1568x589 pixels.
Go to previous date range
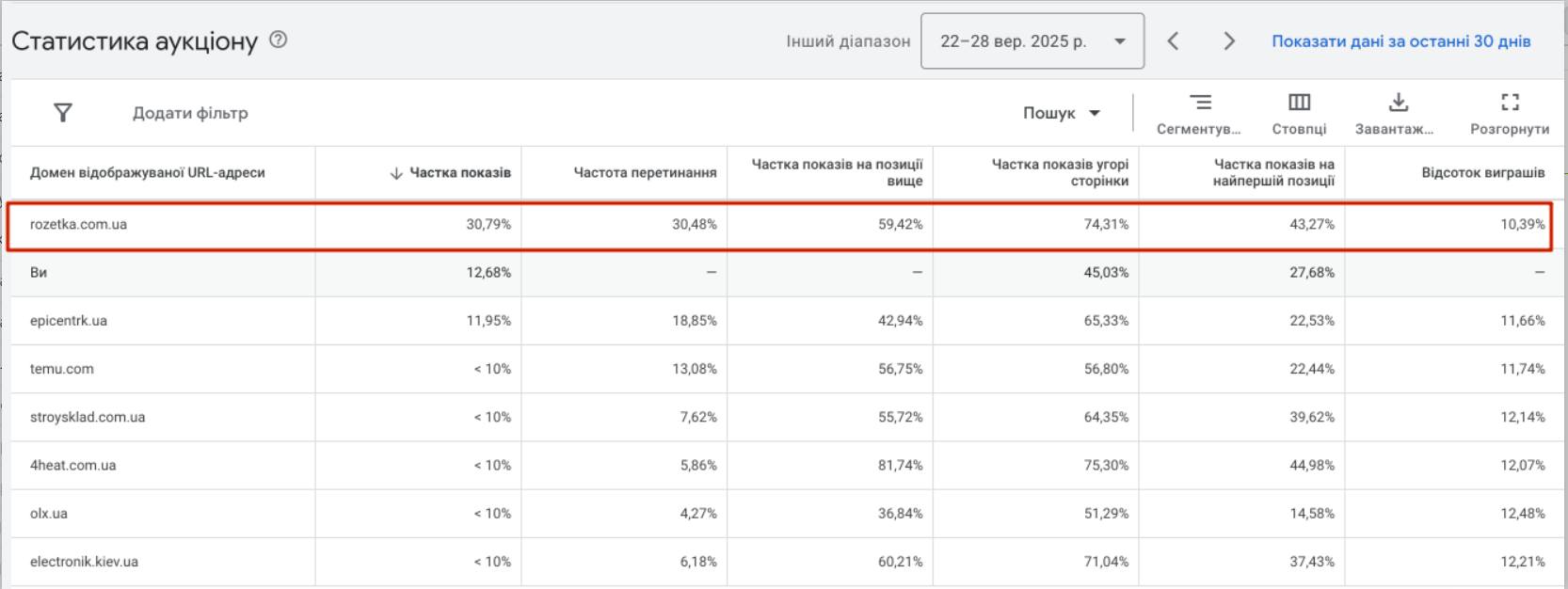(x=1173, y=40)
